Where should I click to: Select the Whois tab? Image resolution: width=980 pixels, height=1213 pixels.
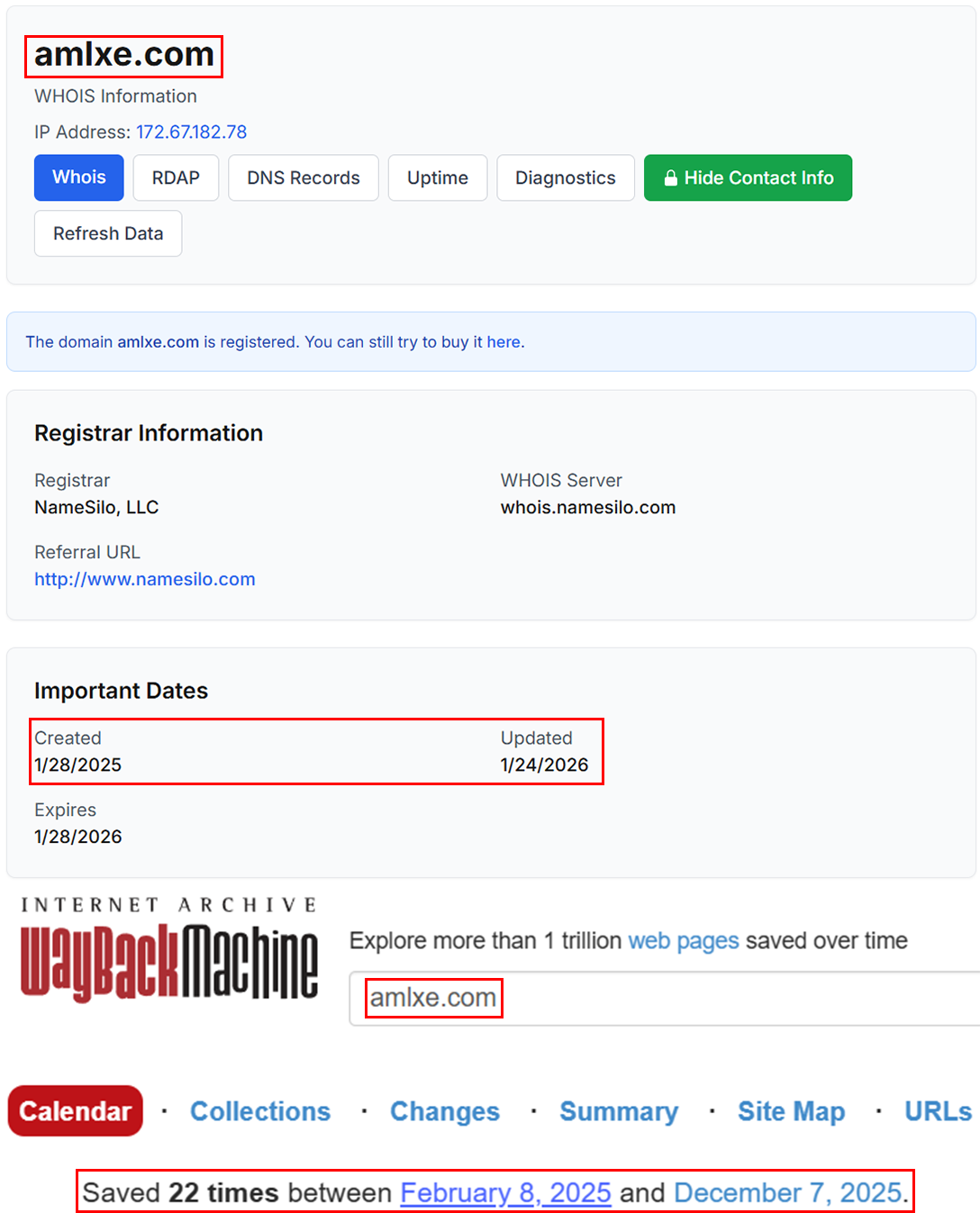click(78, 177)
